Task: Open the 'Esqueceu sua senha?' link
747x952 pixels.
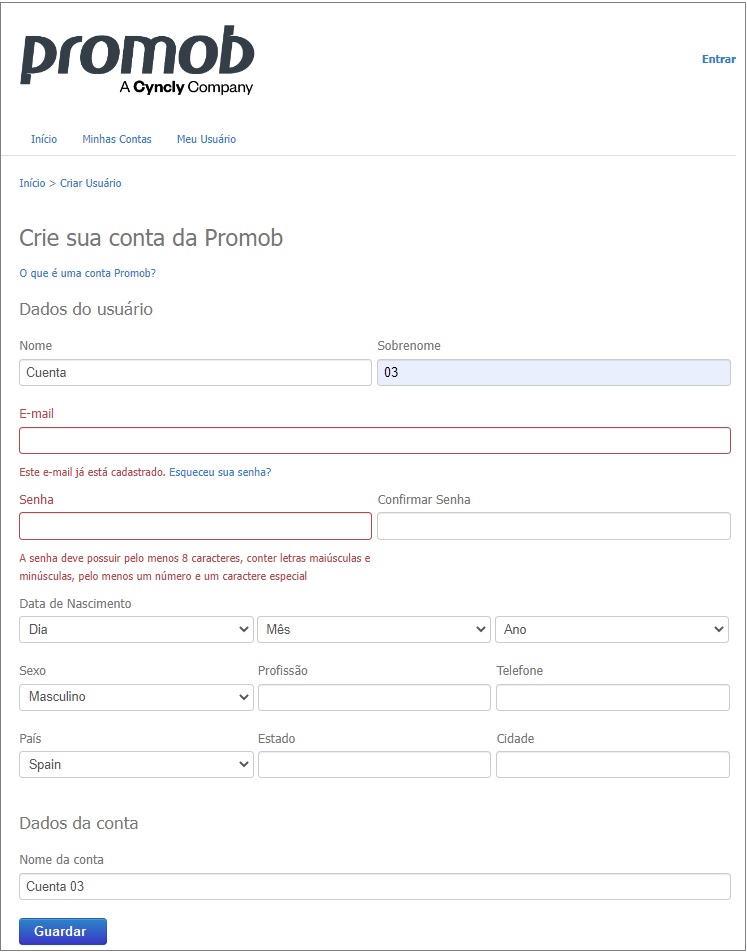Action: click(220, 472)
